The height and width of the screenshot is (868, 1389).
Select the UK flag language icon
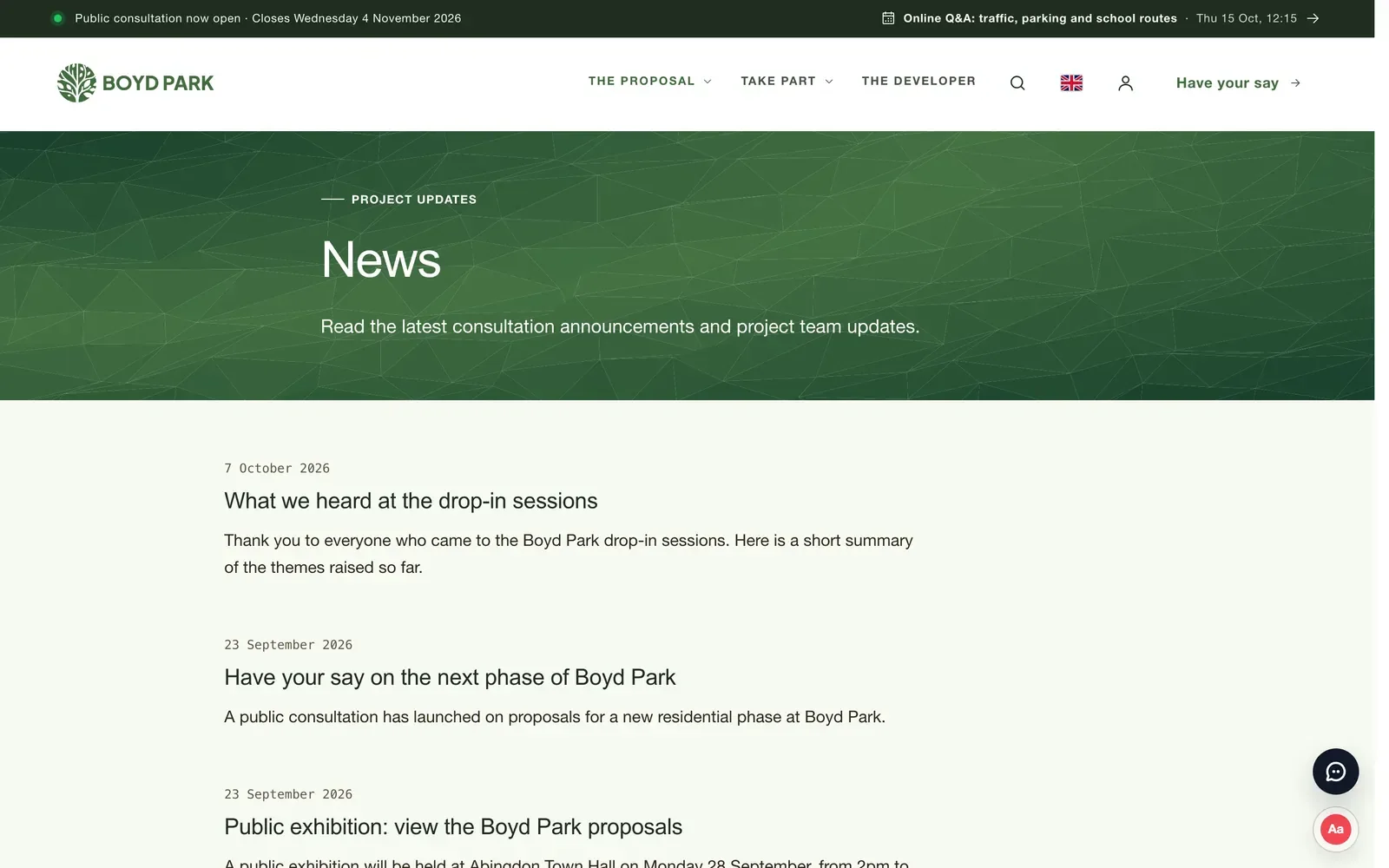(1071, 83)
